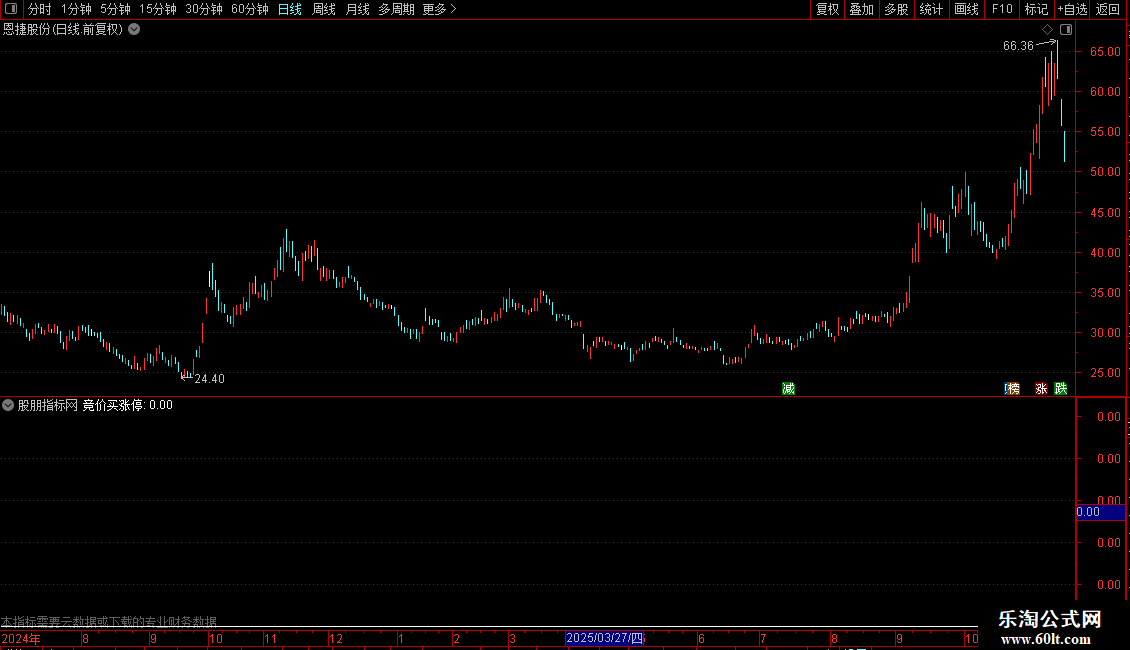Click the 标记 mark button
The image size is (1130, 650).
coord(1036,9)
